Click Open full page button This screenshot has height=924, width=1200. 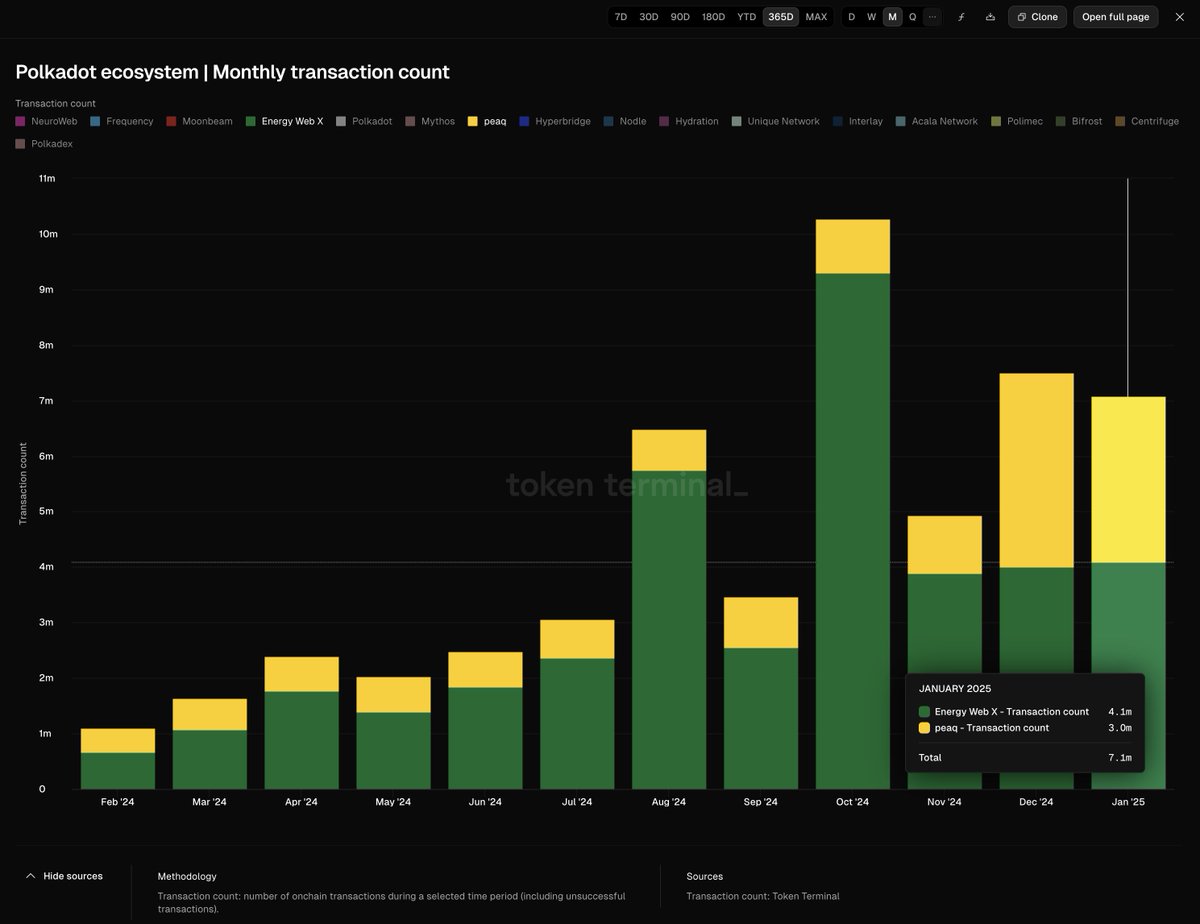pos(1116,17)
